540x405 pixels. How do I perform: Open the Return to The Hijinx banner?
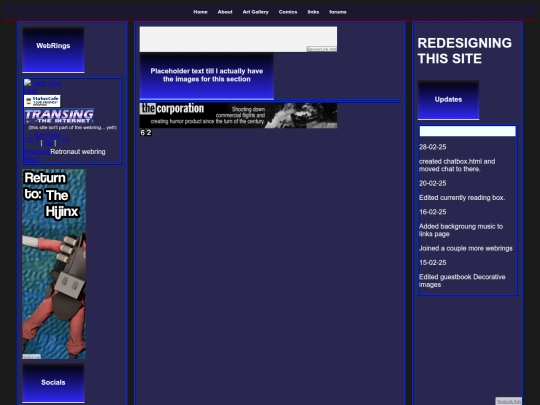coord(54,264)
